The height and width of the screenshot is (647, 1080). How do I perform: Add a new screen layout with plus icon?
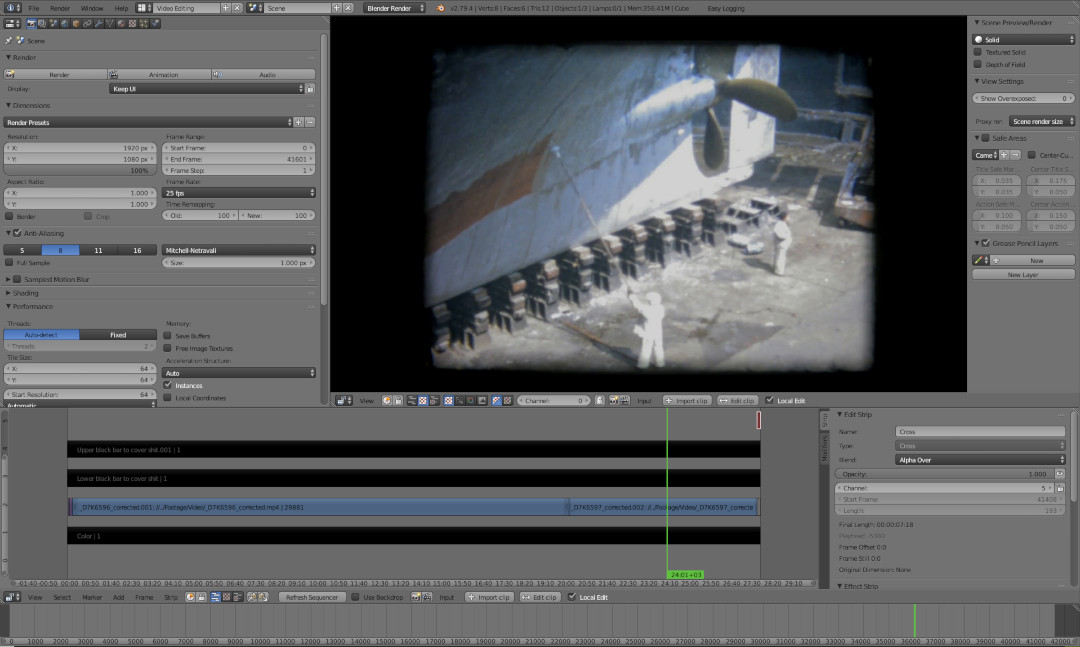pos(225,8)
